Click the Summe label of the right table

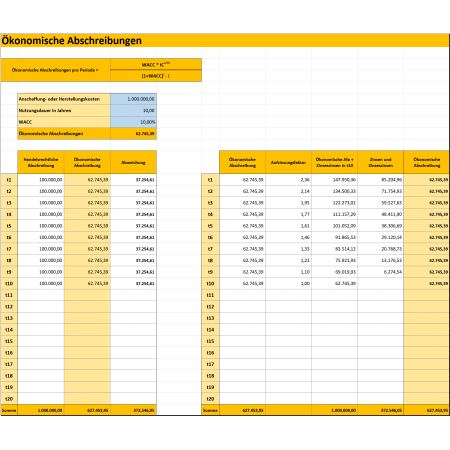(210, 410)
